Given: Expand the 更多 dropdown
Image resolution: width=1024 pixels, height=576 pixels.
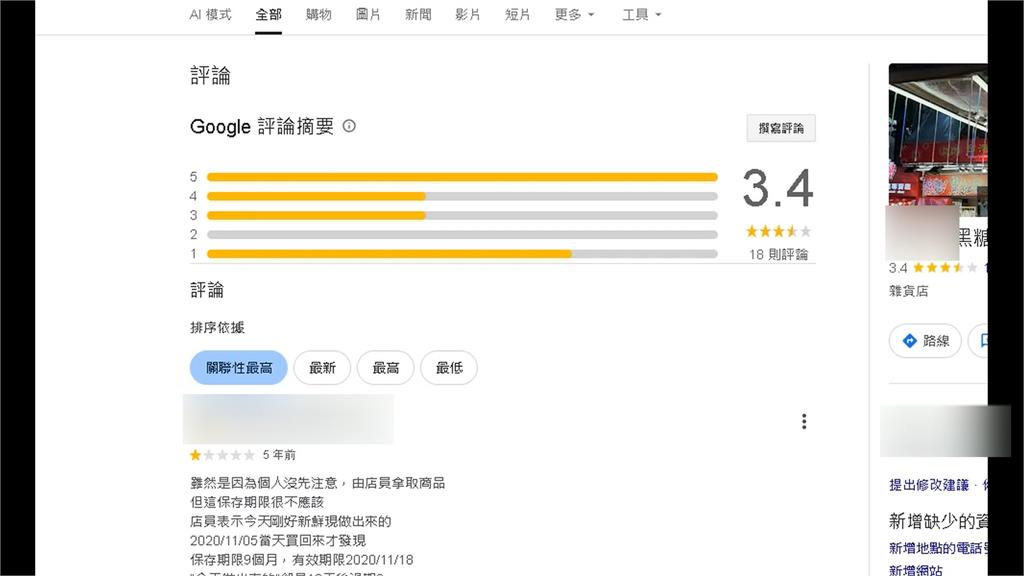Looking at the screenshot, I should pyautogui.click(x=574, y=15).
